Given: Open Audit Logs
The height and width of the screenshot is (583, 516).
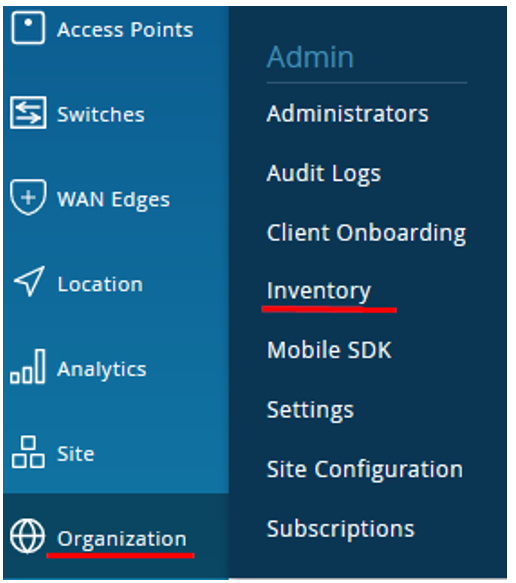Looking at the screenshot, I should pyautogui.click(x=324, y=174).
